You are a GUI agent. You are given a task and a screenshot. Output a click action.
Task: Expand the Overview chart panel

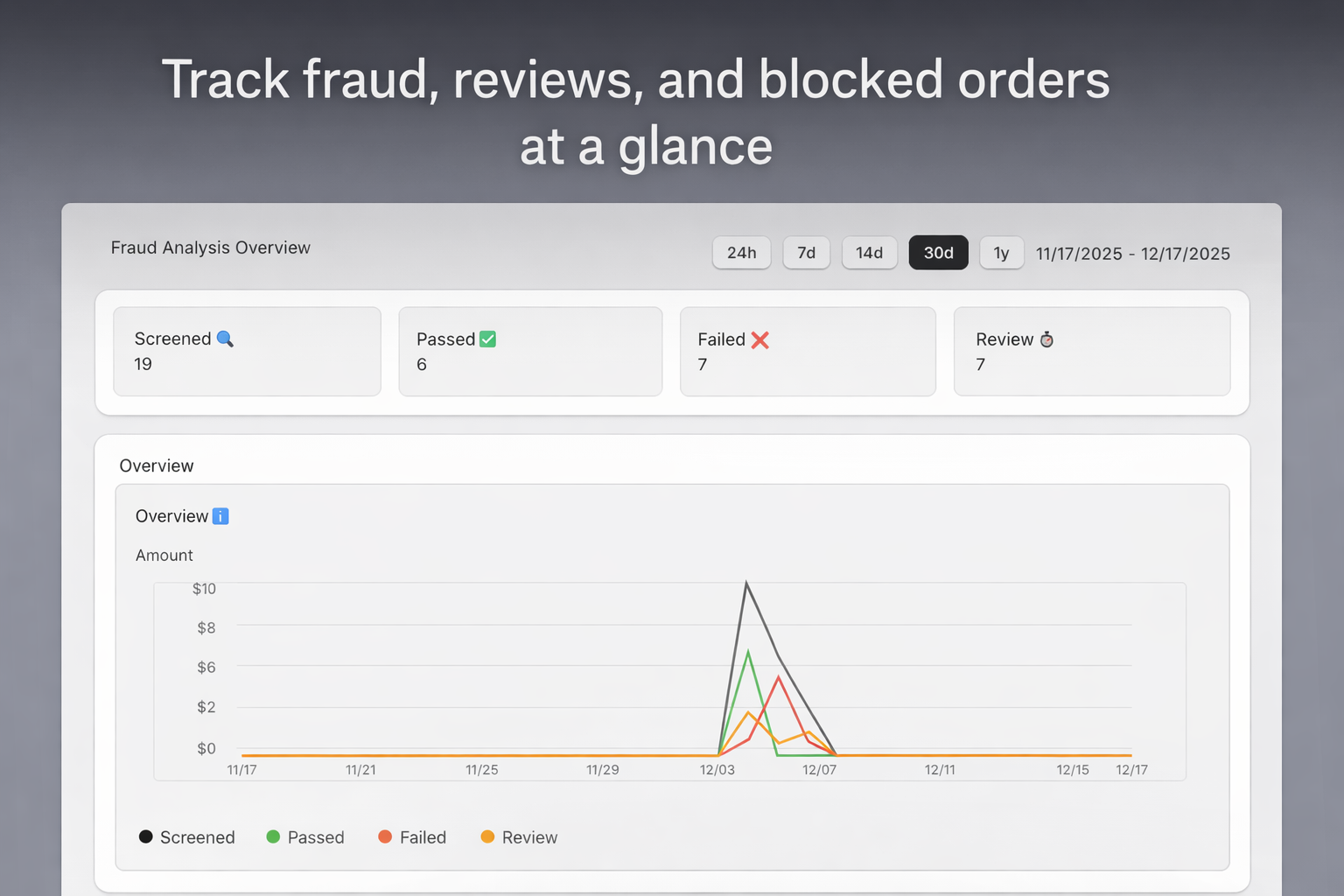tap(157, 465)
